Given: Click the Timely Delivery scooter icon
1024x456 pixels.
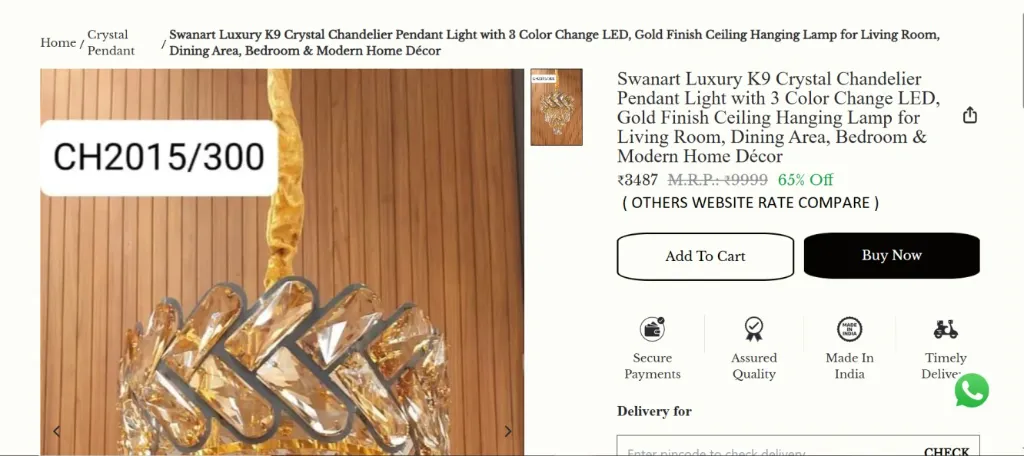Looking at the screenshot, I should [x=945, y=329].
